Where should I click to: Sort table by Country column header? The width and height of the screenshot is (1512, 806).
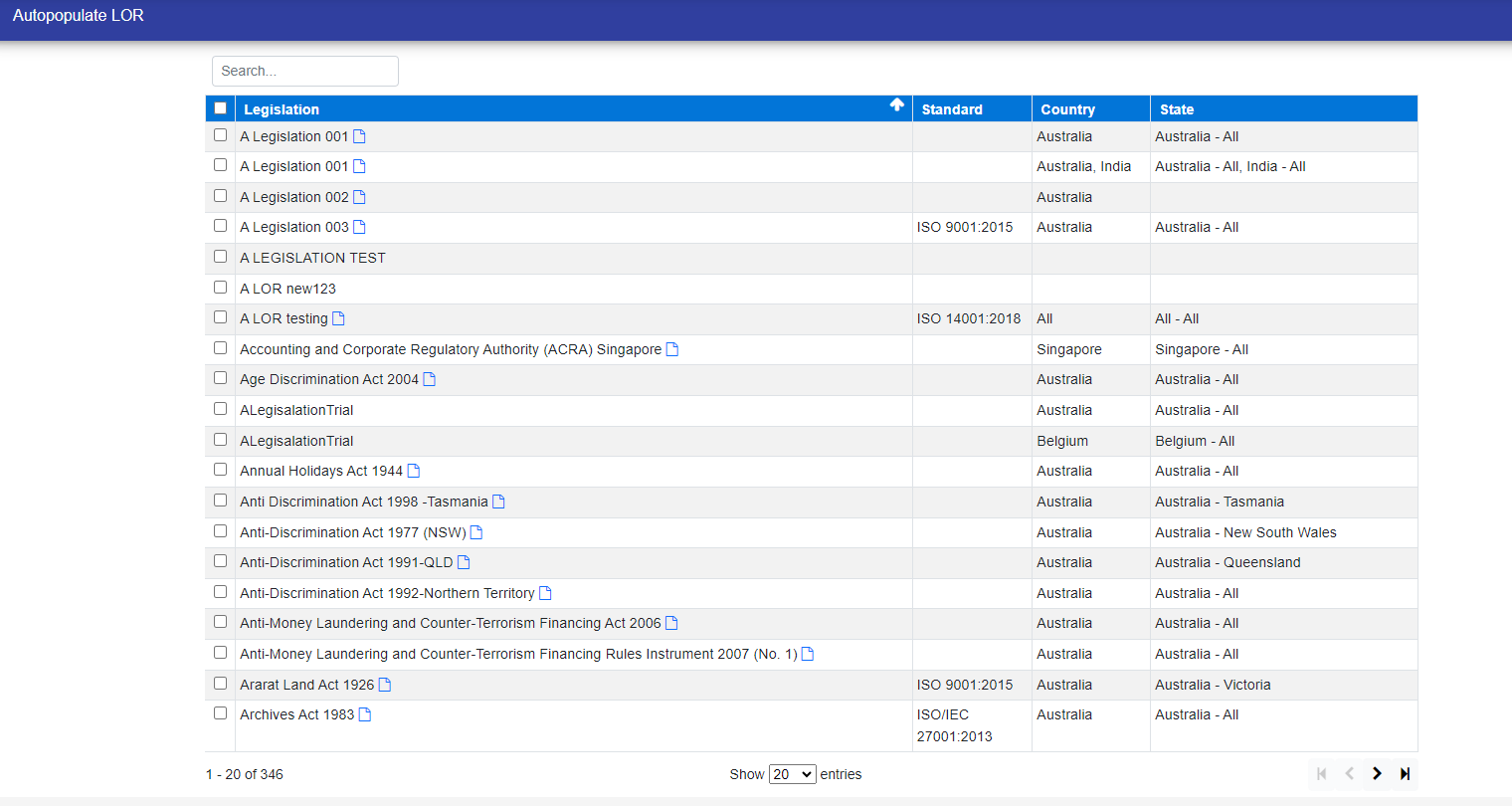[x=1067, y=109]
